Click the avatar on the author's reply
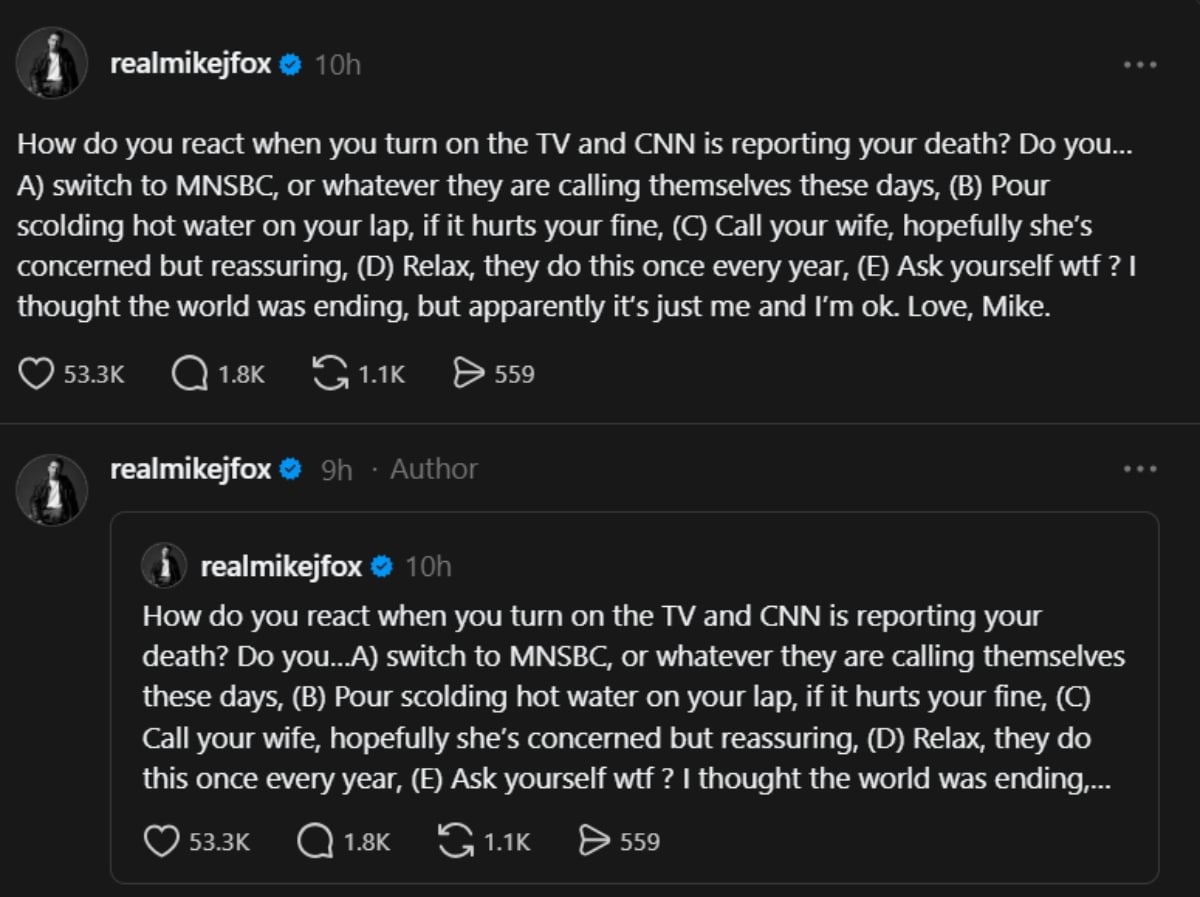Image resolution: width=1200 pixels, height=897 pixels. pos(51,488)
